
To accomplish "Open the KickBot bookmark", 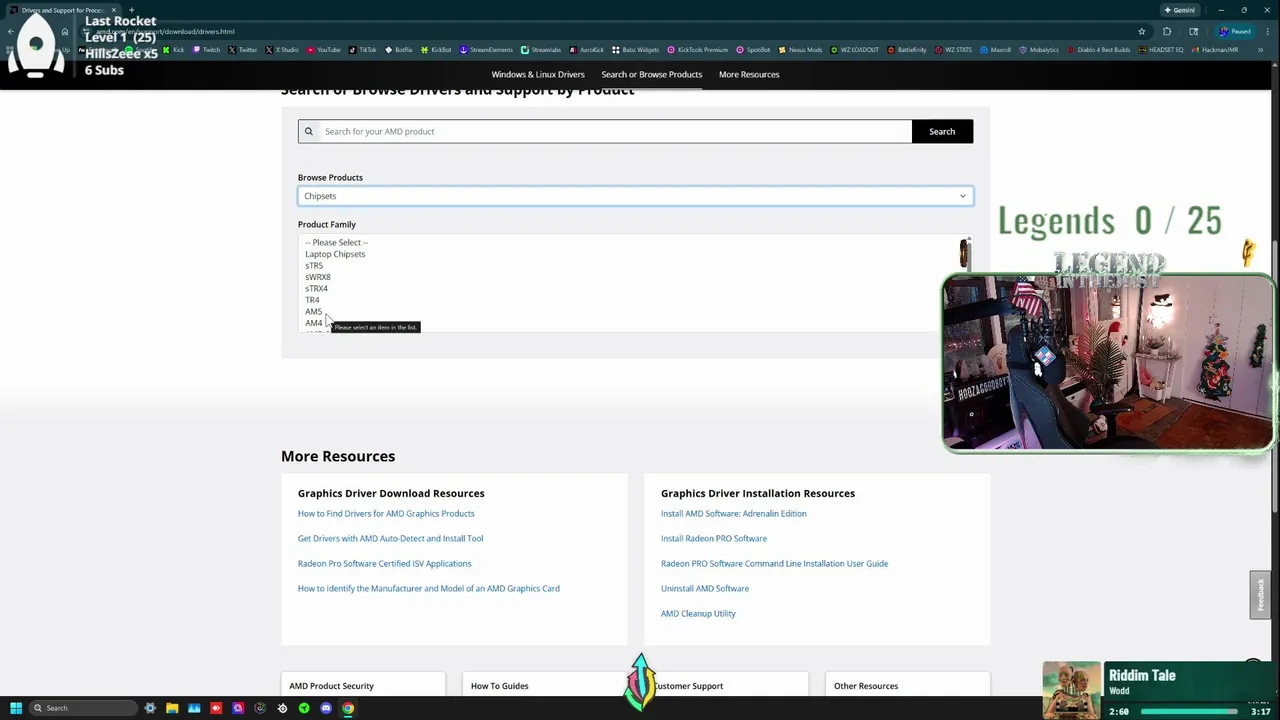I will point(436,50).
